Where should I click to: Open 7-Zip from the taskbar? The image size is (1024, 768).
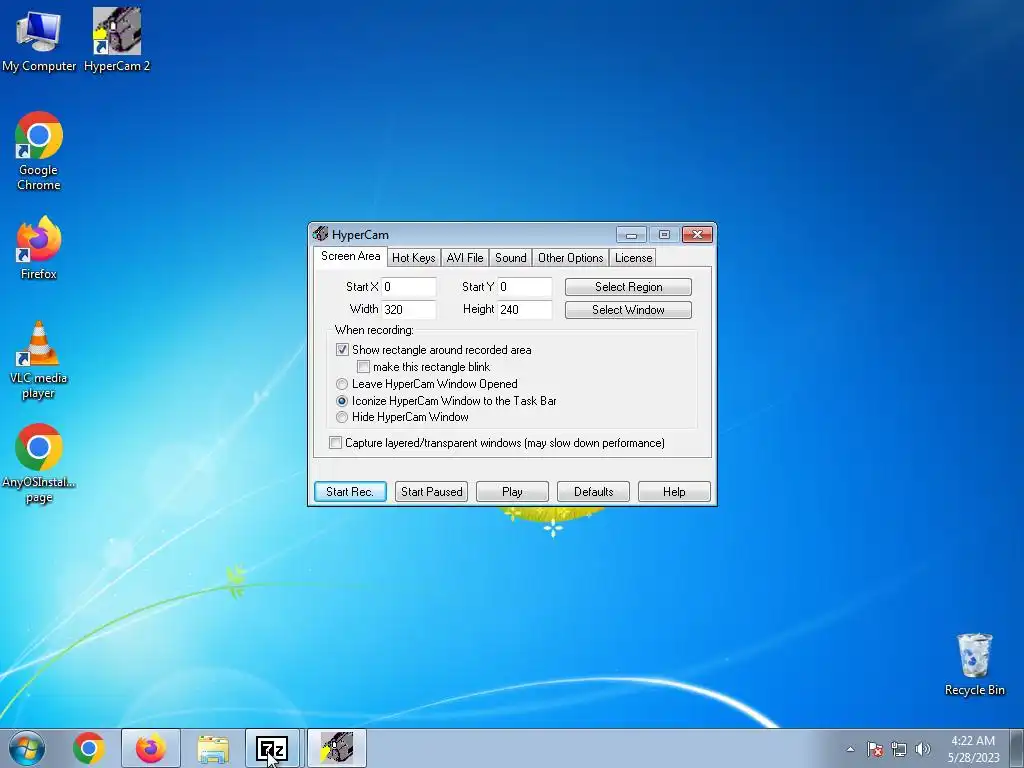pos(272,748)
